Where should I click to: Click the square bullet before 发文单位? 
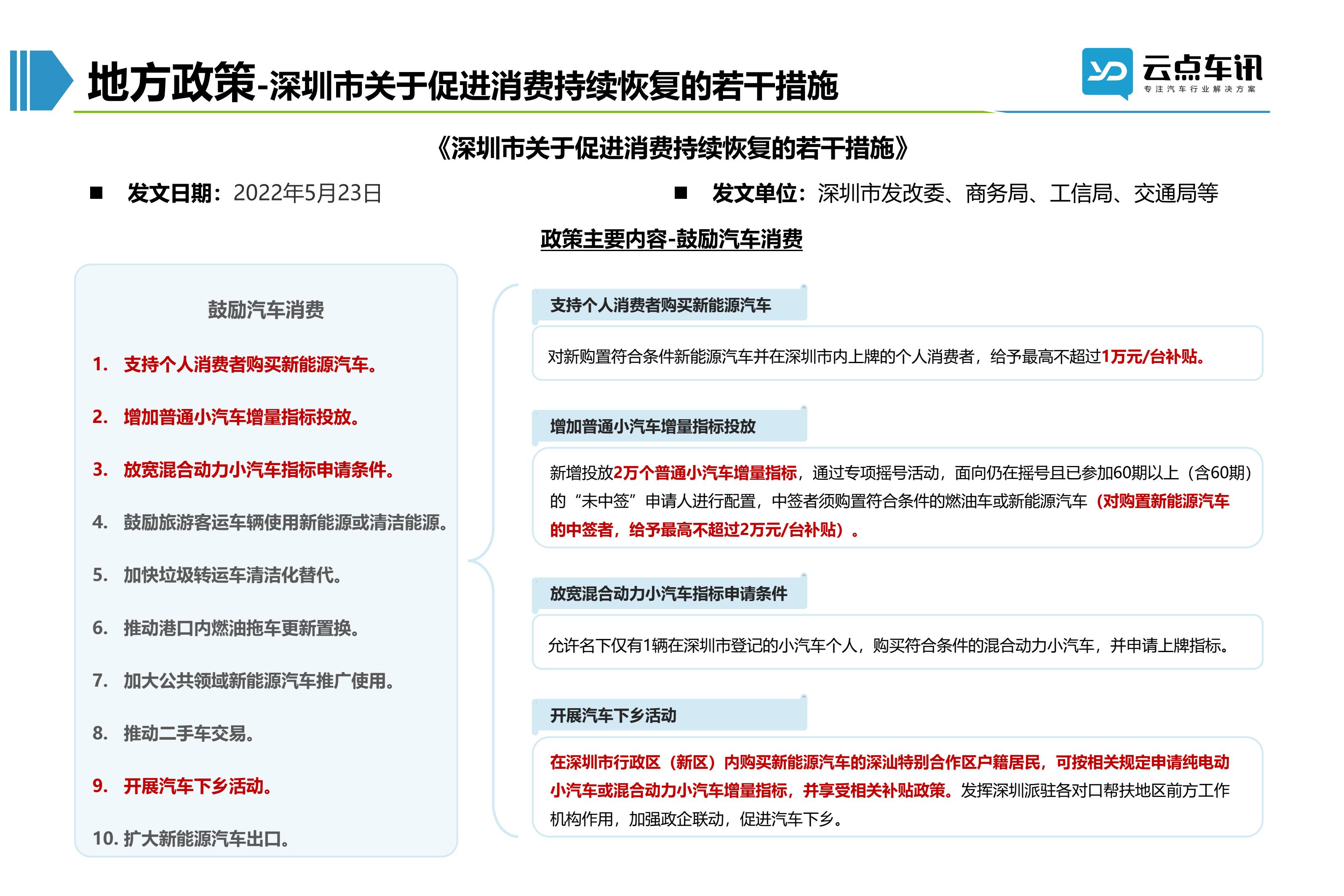[680, 193]
